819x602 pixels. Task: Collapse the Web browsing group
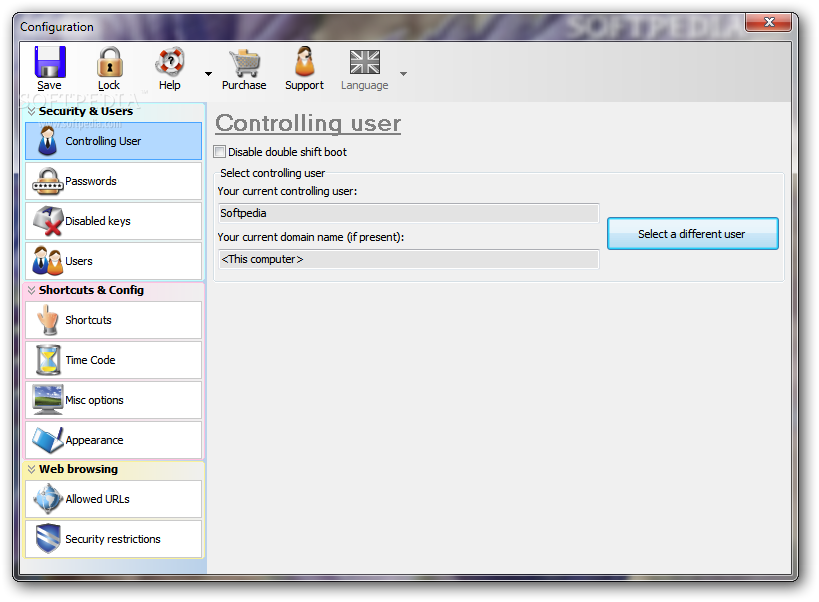point(31,469)
